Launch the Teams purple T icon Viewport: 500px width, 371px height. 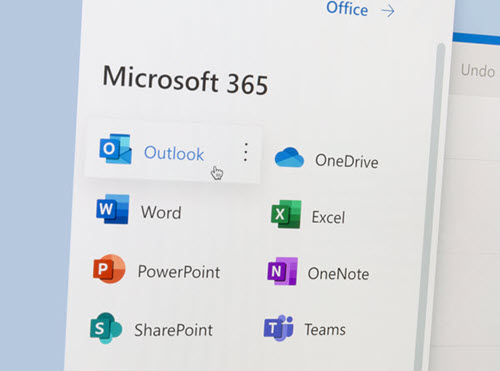[x=279, y=328]
